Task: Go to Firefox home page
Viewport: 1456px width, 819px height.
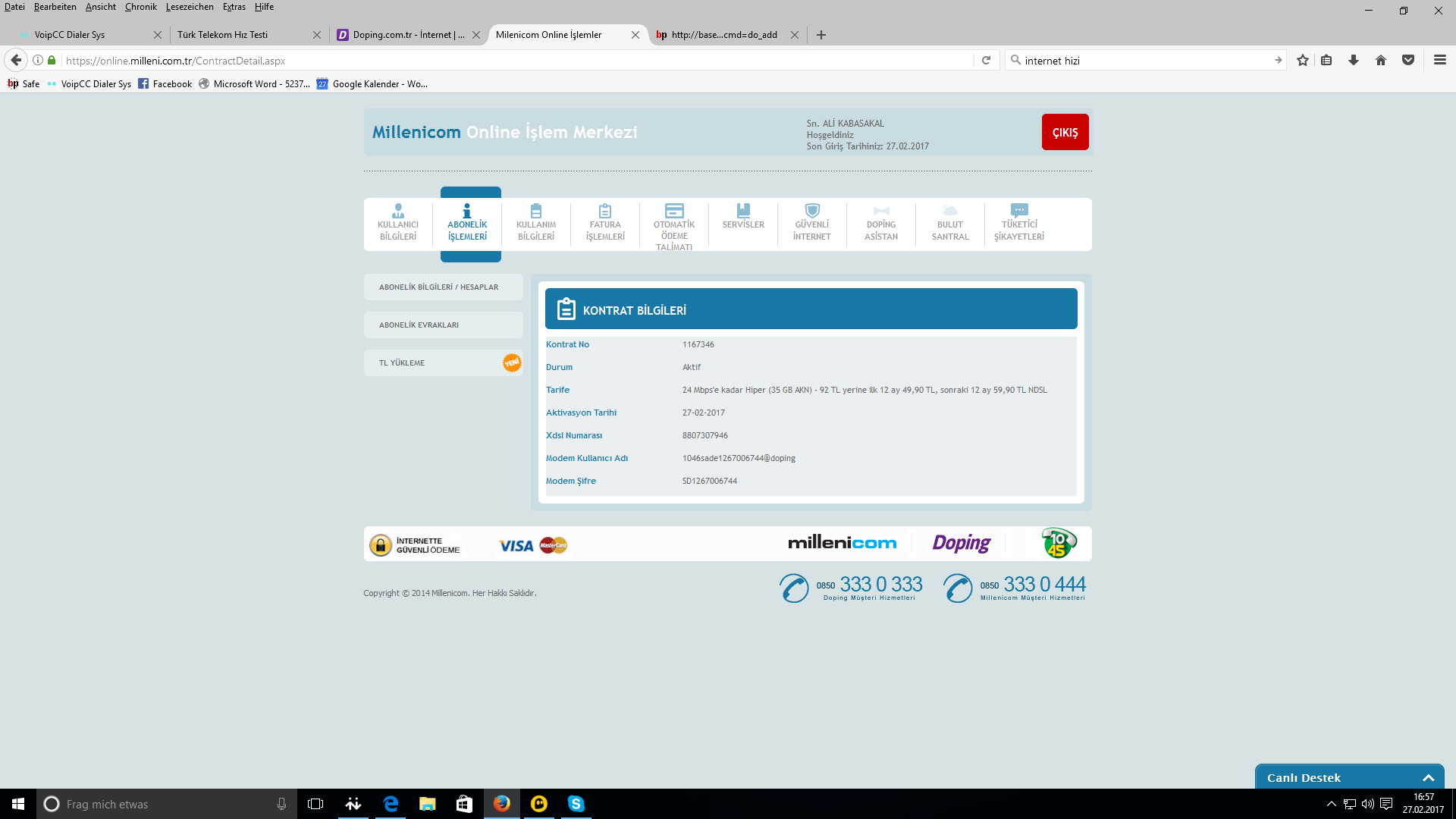Action: point(1381,60)
